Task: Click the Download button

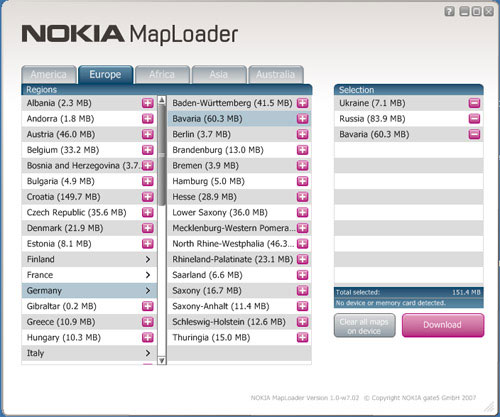Action: point(443,325)
